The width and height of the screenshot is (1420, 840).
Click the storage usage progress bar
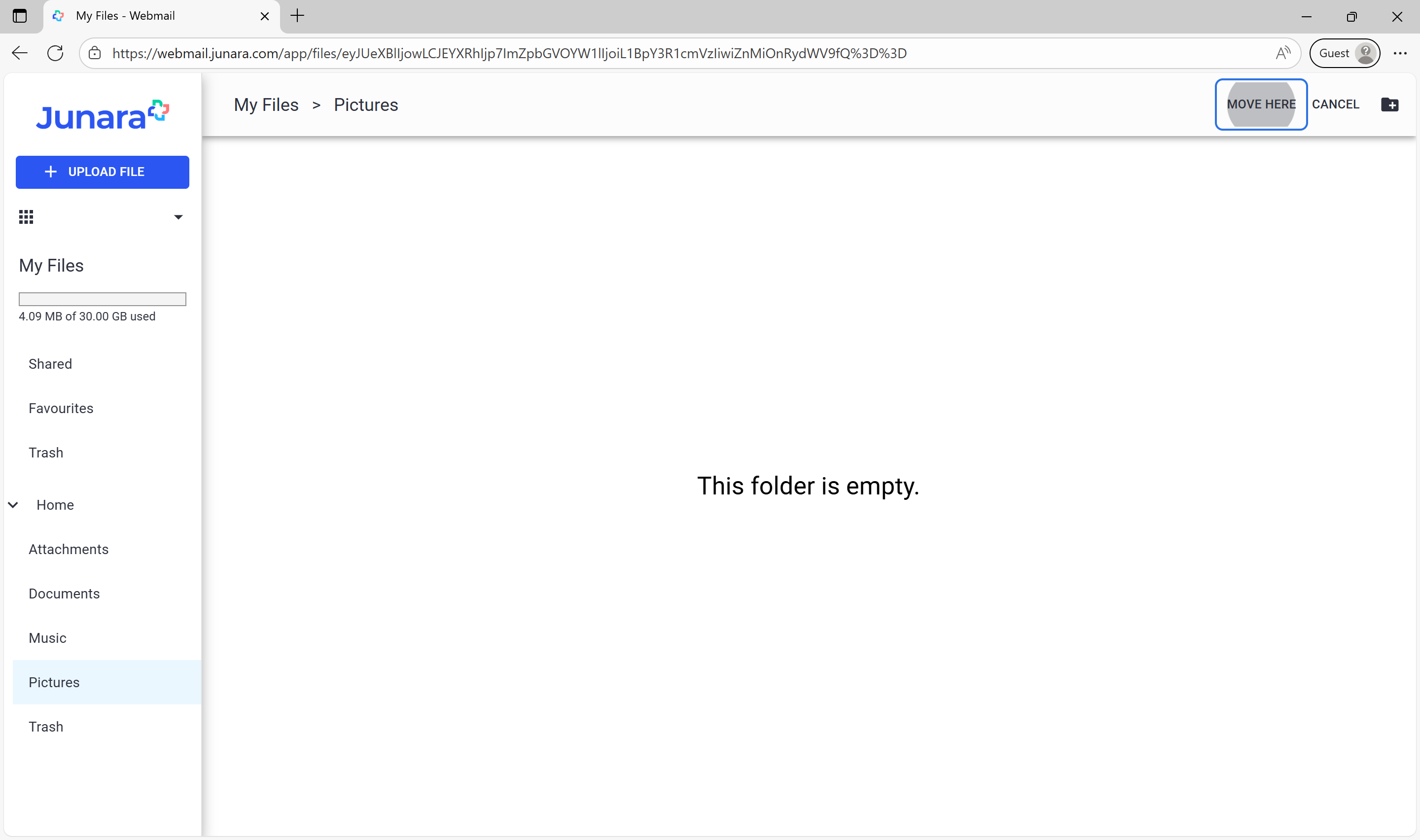tap(103, 299)
